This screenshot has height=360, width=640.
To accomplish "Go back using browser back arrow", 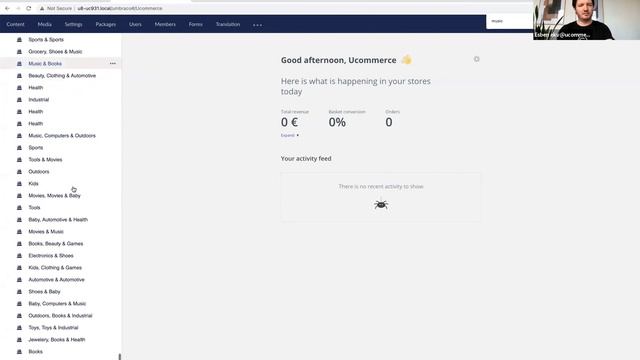I will click(7, 8).
